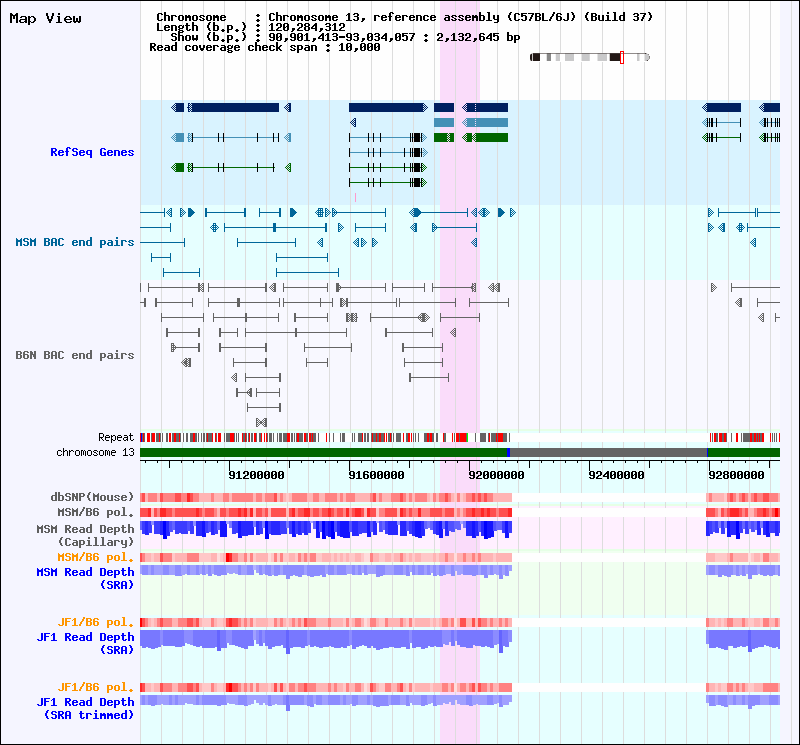800x745 pixels.
Task: Click the dbSNP(Mouse) track label
Action: [x=92, y=496]
